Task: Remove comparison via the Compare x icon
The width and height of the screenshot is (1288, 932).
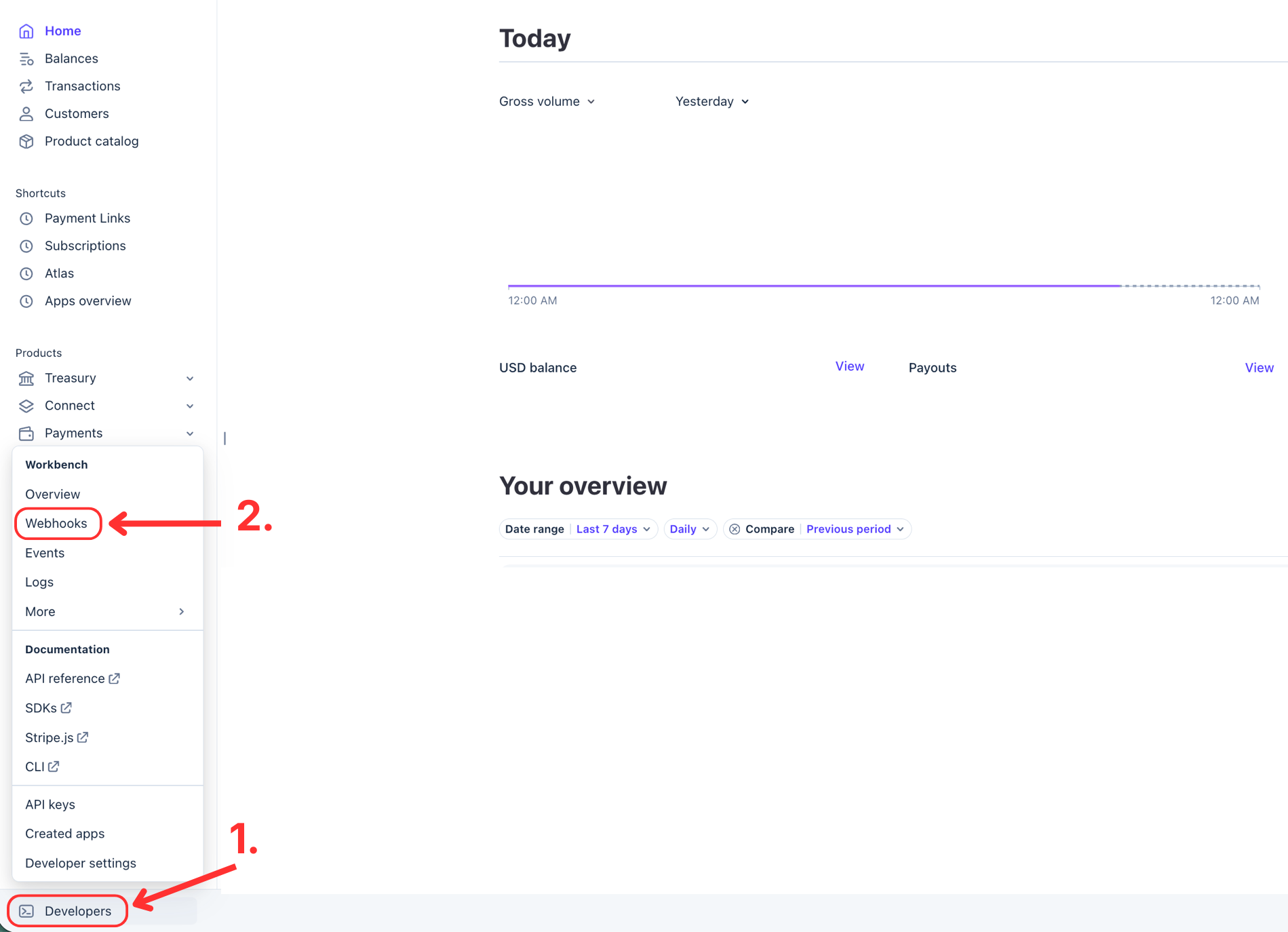Action: click(735, 529)
